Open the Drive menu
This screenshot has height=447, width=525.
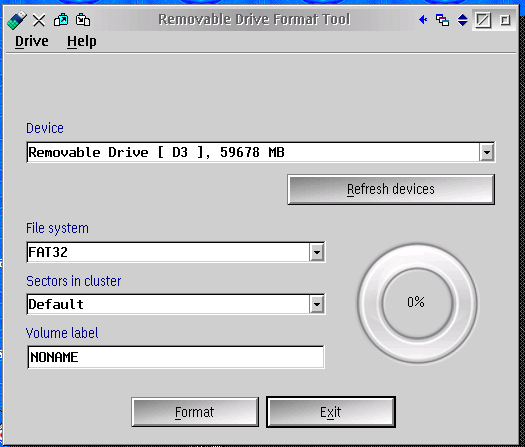[x=31, y=42]
